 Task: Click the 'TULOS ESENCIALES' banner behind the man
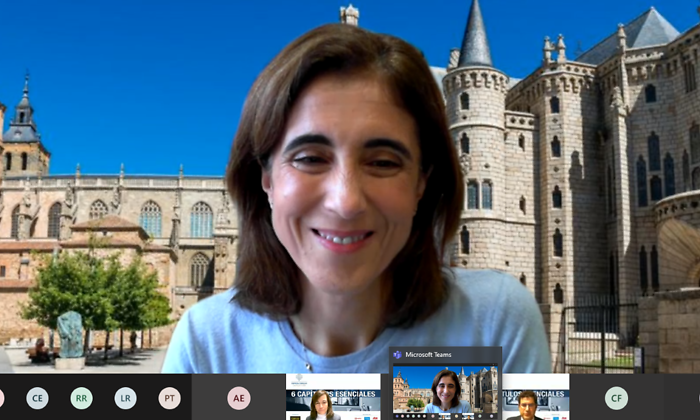click(x=534, y=394)
